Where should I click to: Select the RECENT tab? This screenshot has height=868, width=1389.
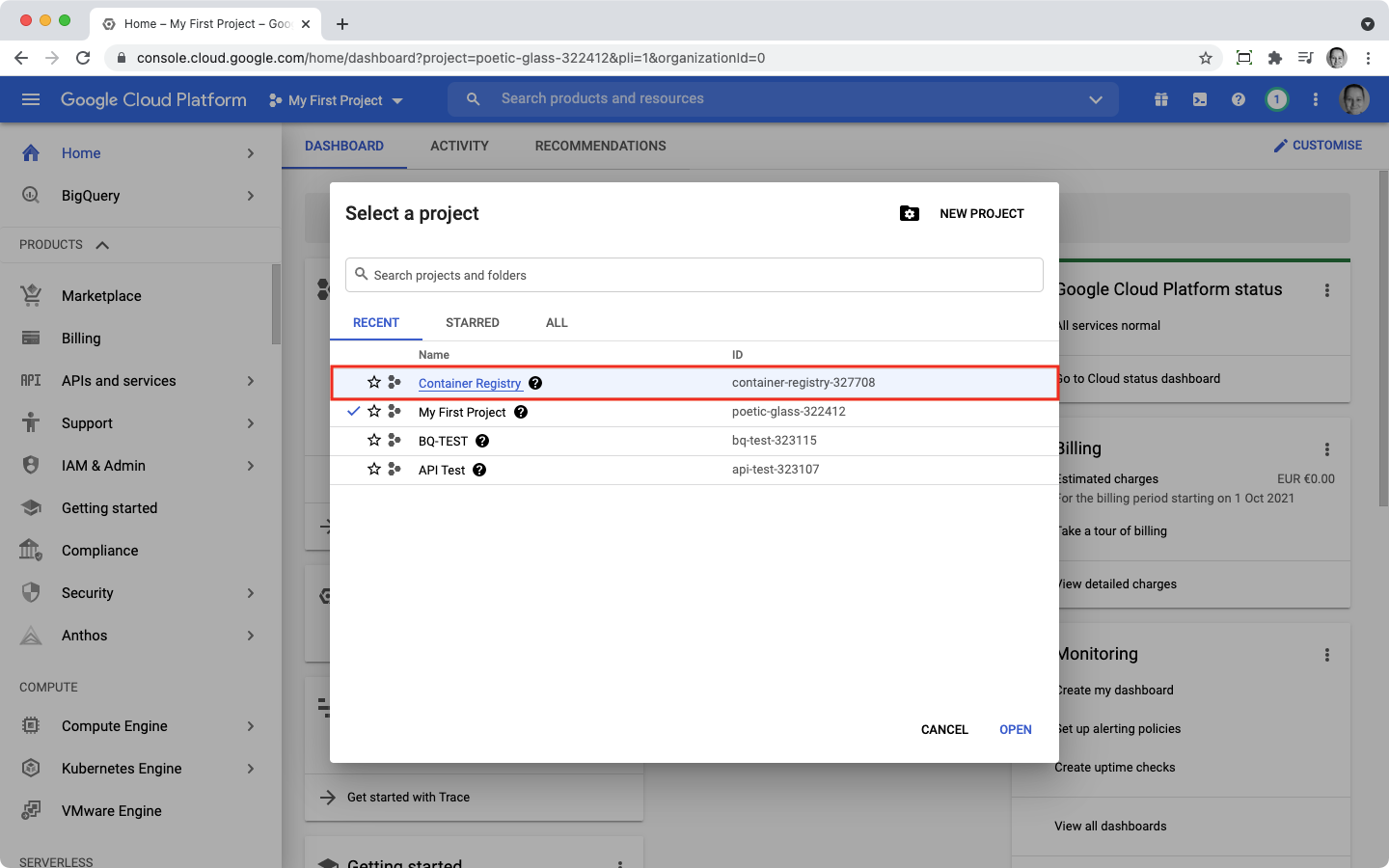(376, 323)
